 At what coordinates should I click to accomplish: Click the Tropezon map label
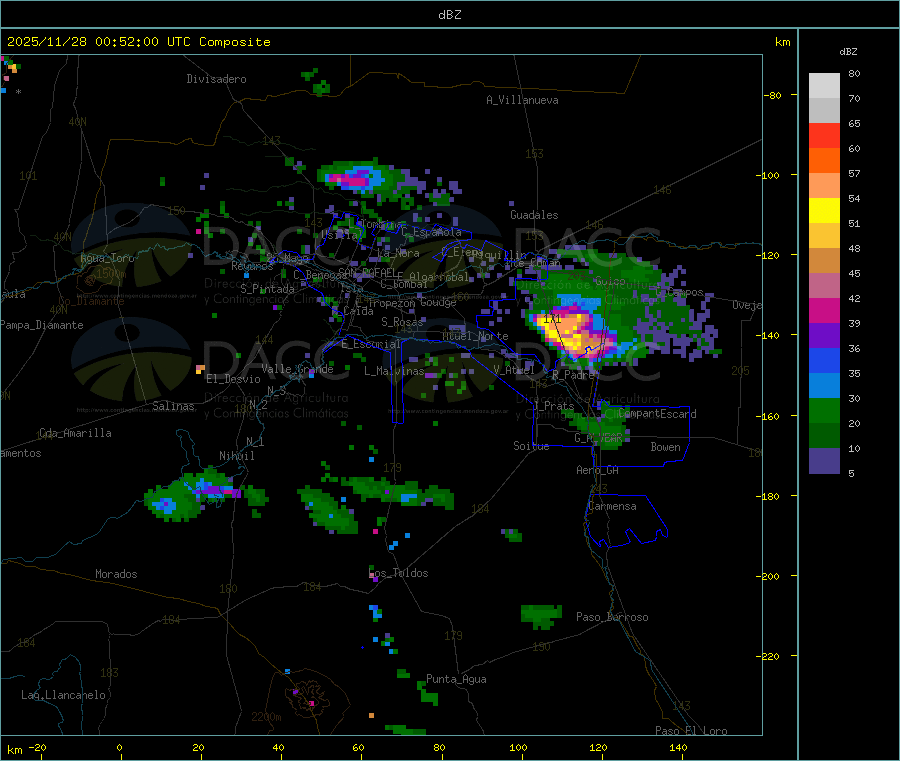(x=391, y=303)
